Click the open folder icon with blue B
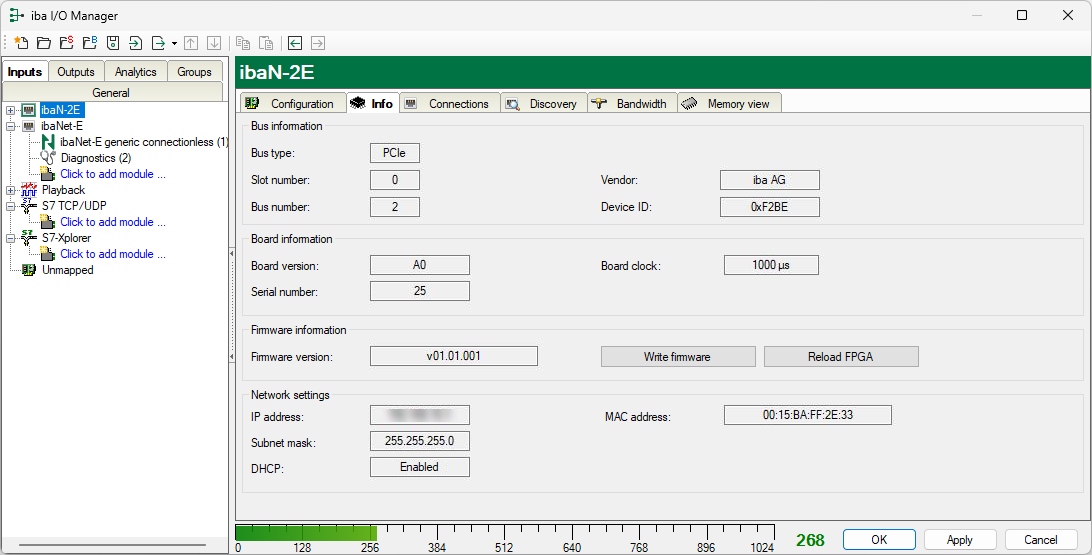The image size is (1092, 555). coord(89,43)
